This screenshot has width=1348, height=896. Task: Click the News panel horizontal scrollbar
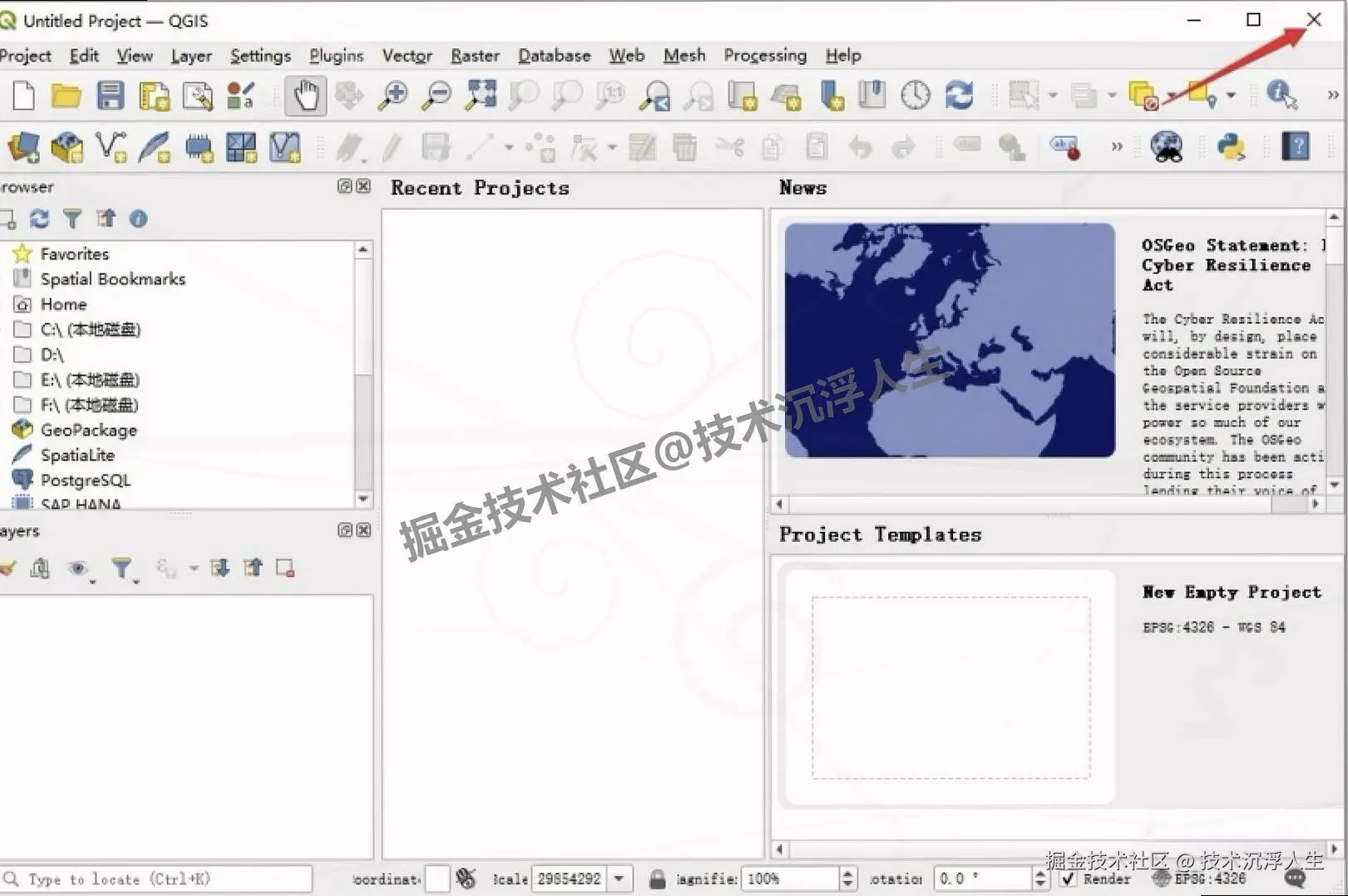coord(1048,504)
